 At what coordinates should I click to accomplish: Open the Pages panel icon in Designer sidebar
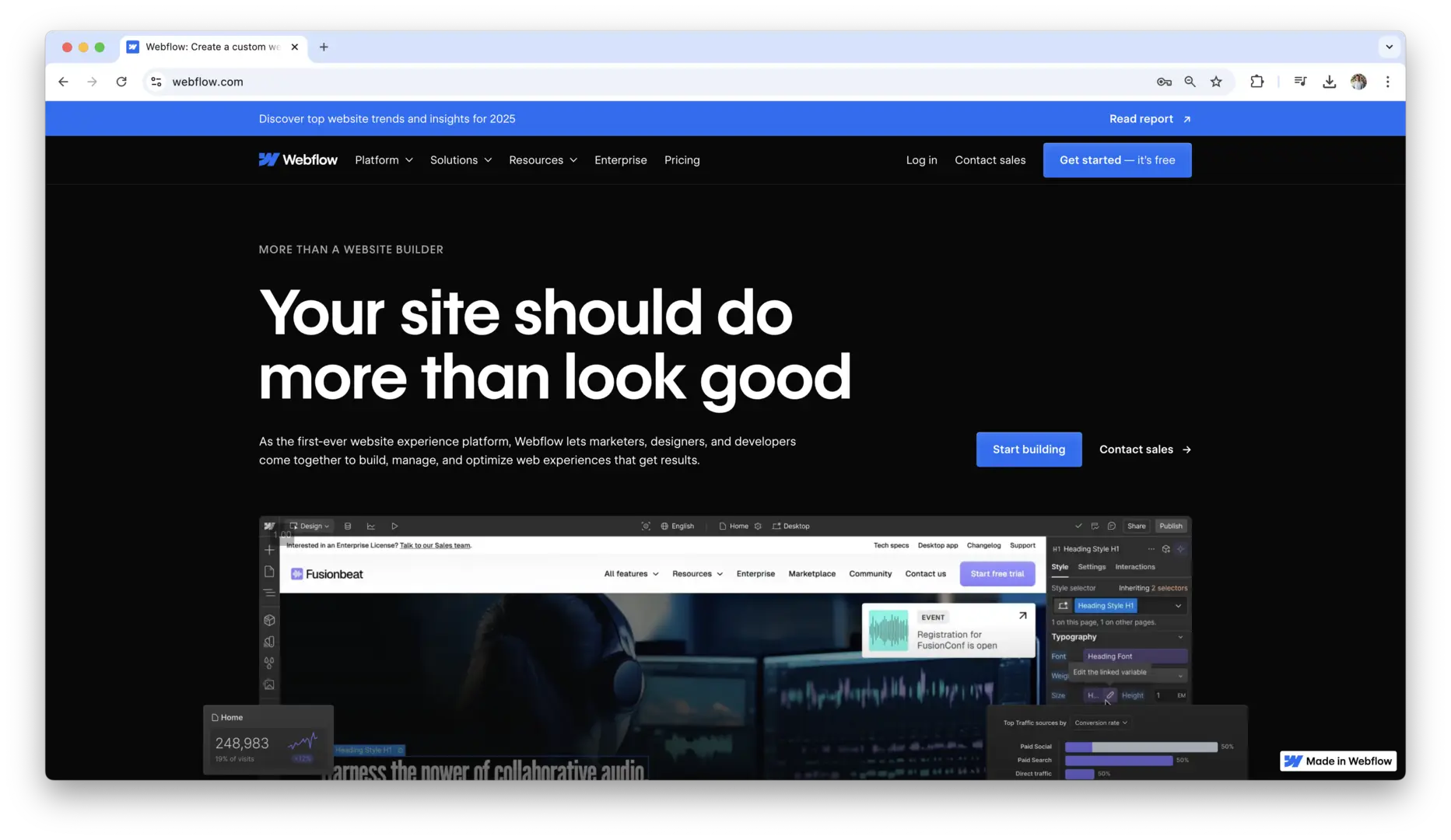point(269,572)
